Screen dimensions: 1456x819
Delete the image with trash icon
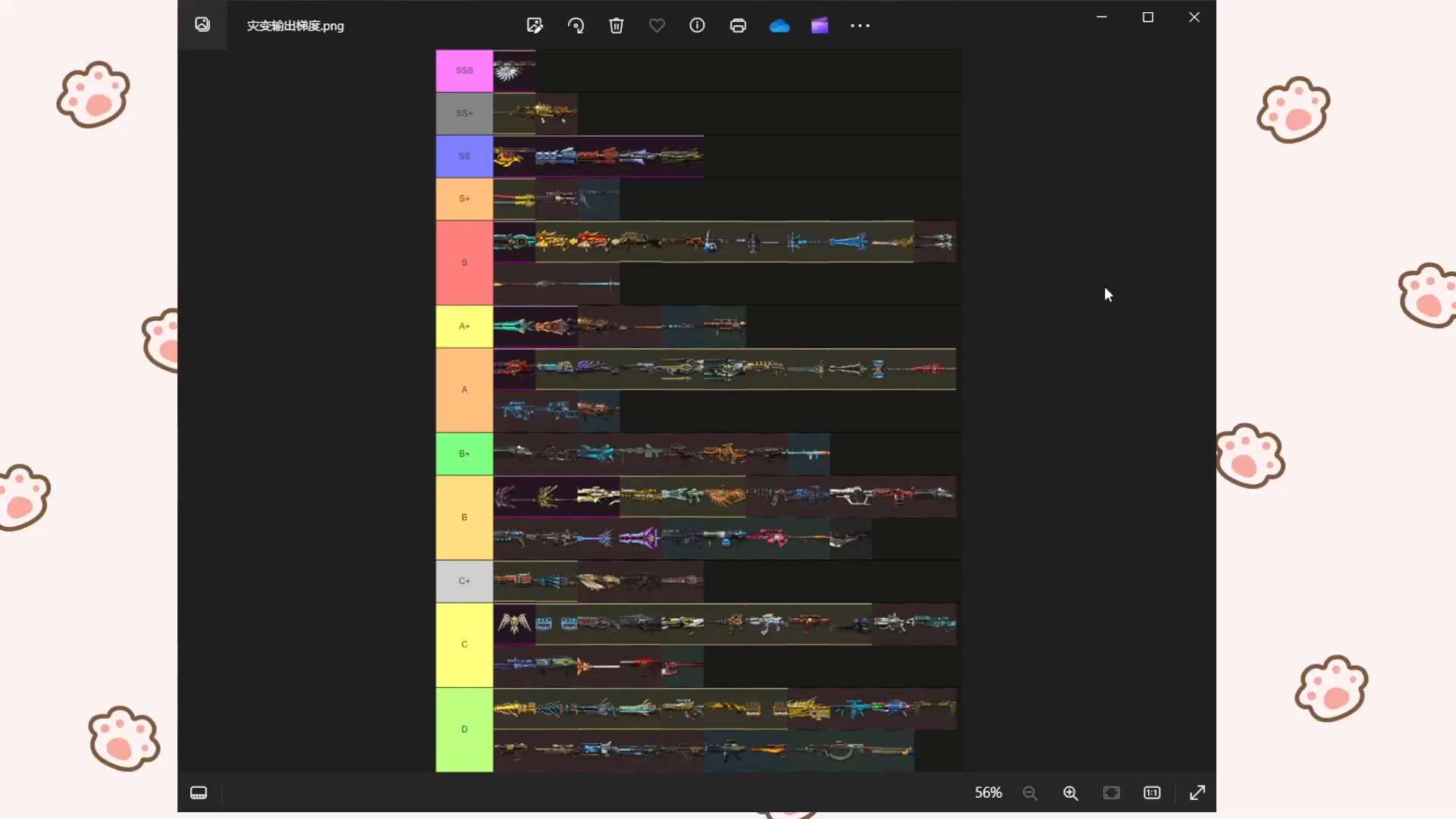617,26
